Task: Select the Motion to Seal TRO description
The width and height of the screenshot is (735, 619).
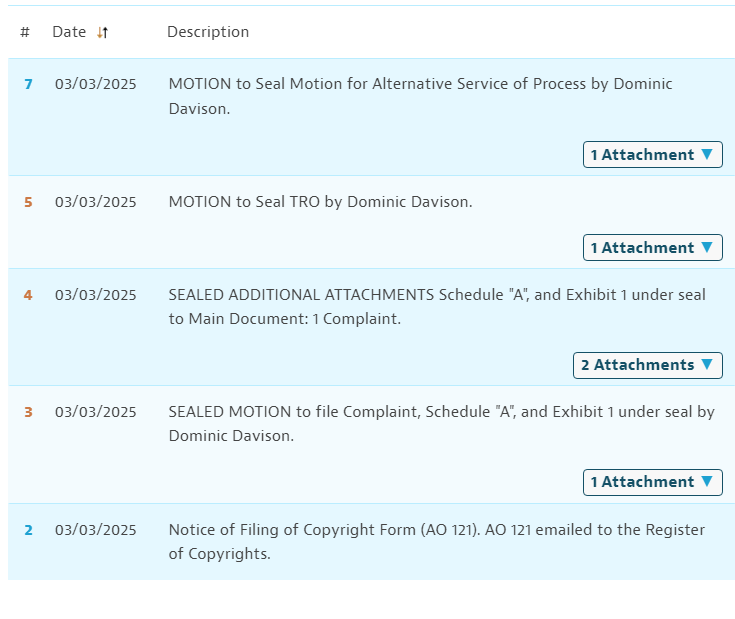Action: [x=320, y=202]
